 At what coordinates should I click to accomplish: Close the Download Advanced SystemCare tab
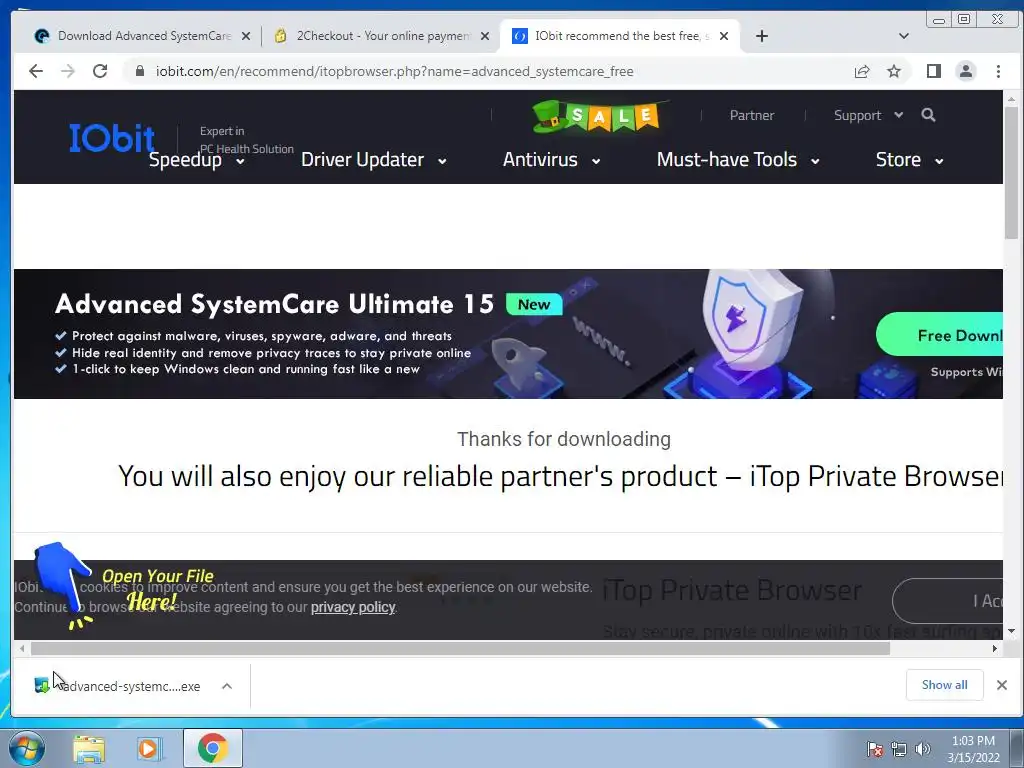click(246, 36)
